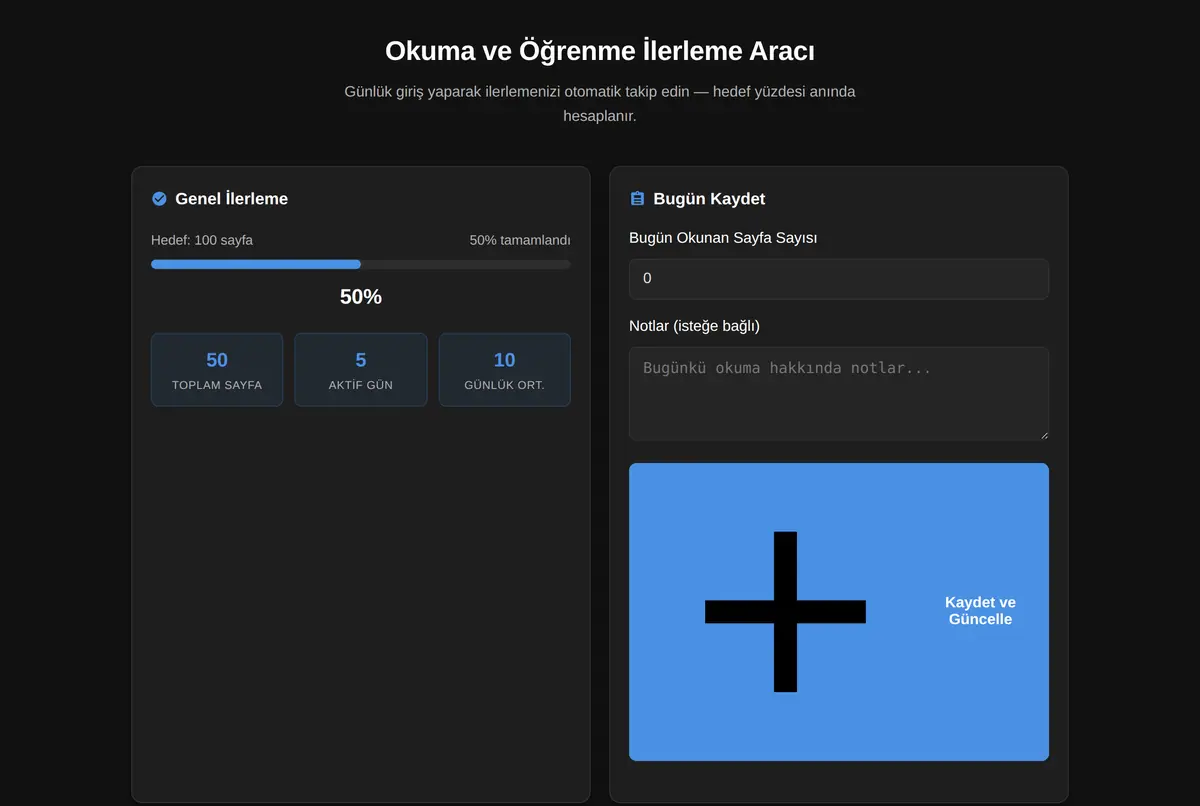Screen dimensions: 1200x806
Task: Click the notes textarea resize handle
Action: click(1043, 435)
